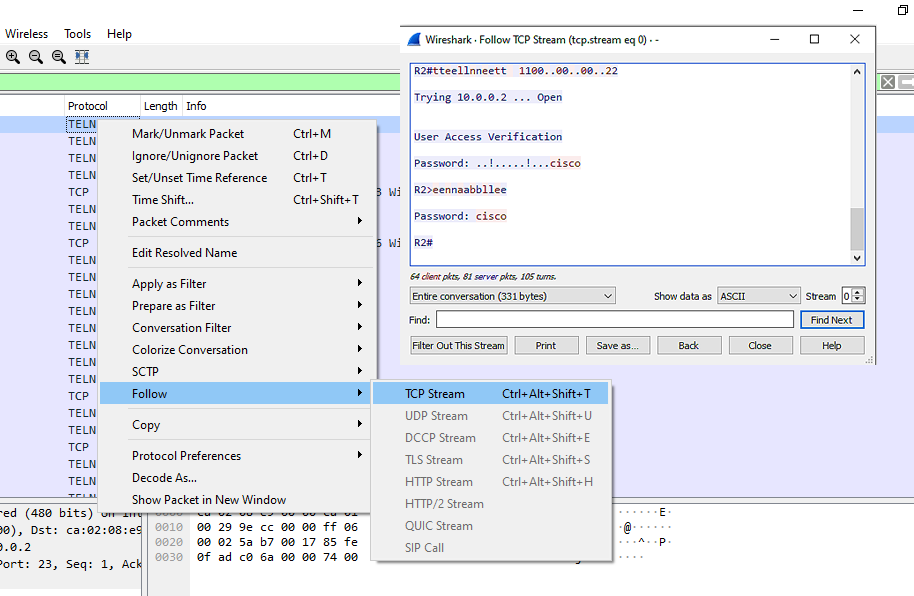
Task: Click the Save as button
Action: coord(616,346)
